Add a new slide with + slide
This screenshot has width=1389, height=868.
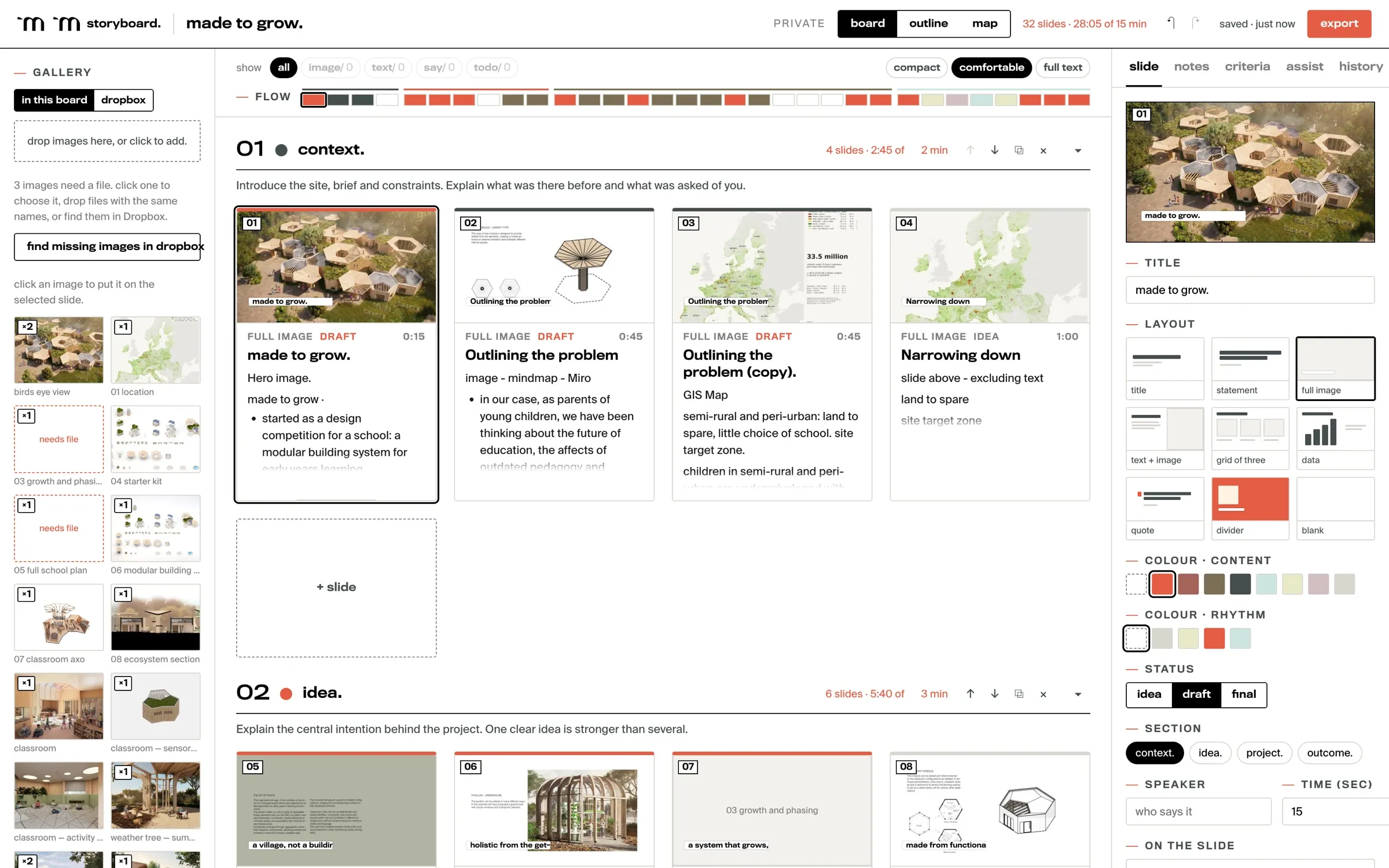(x=336, y=587)
